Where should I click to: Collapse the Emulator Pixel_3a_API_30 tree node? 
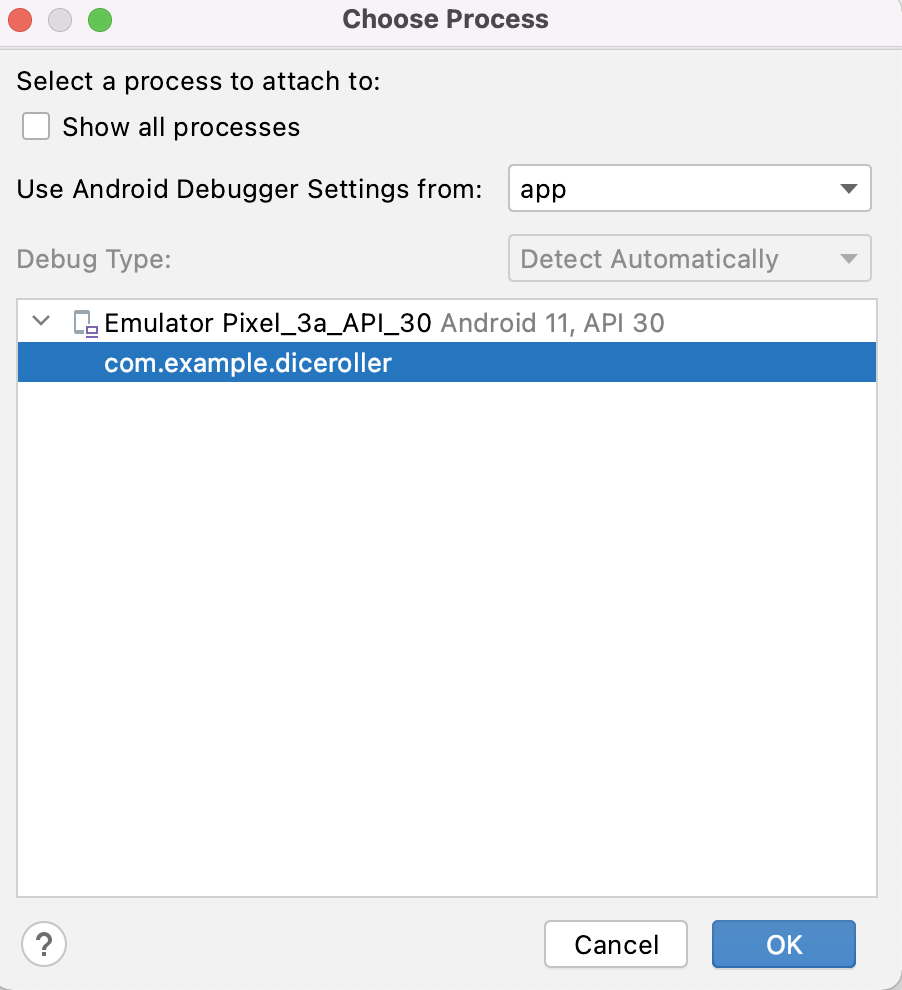tap(41, 322)
